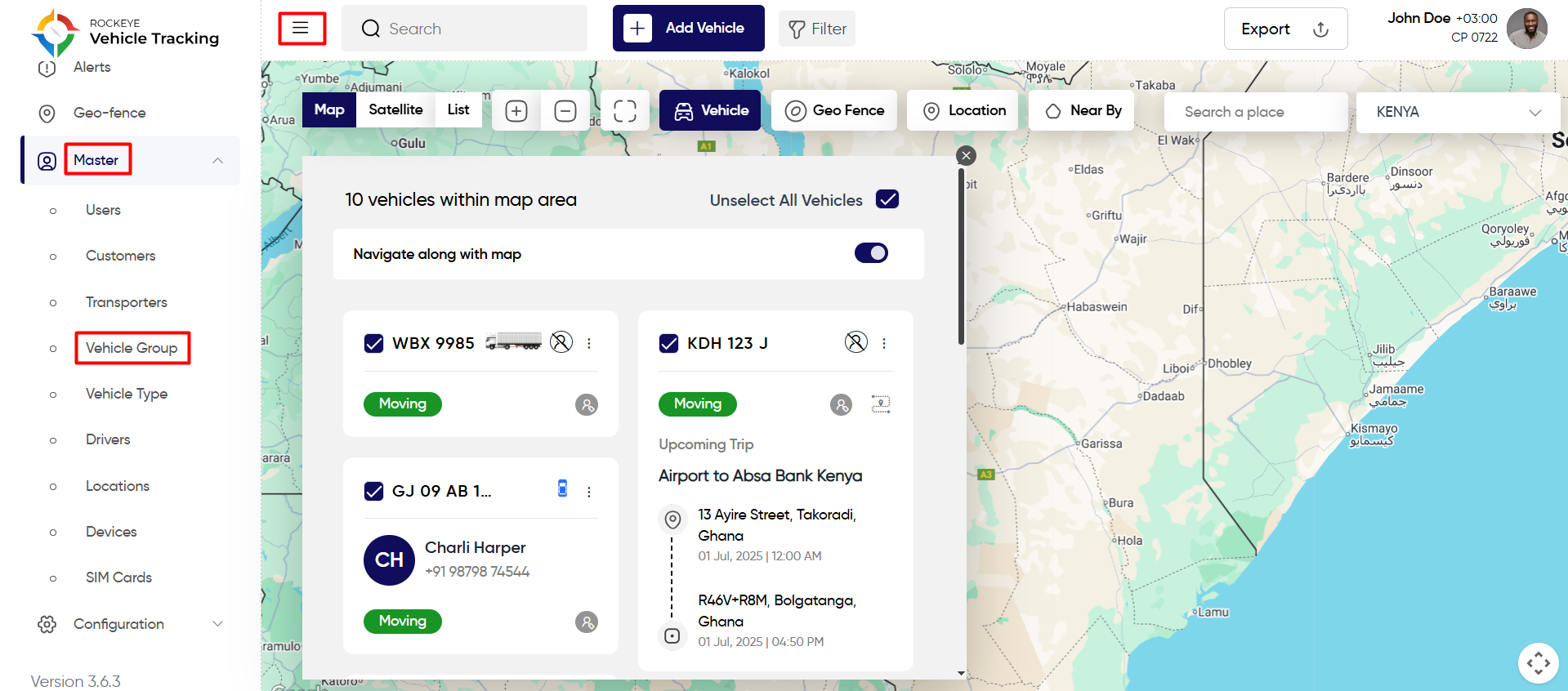Click Charli Harper phone number
The width and height of the screenshot is (1568, 691).
pos(477,572)
